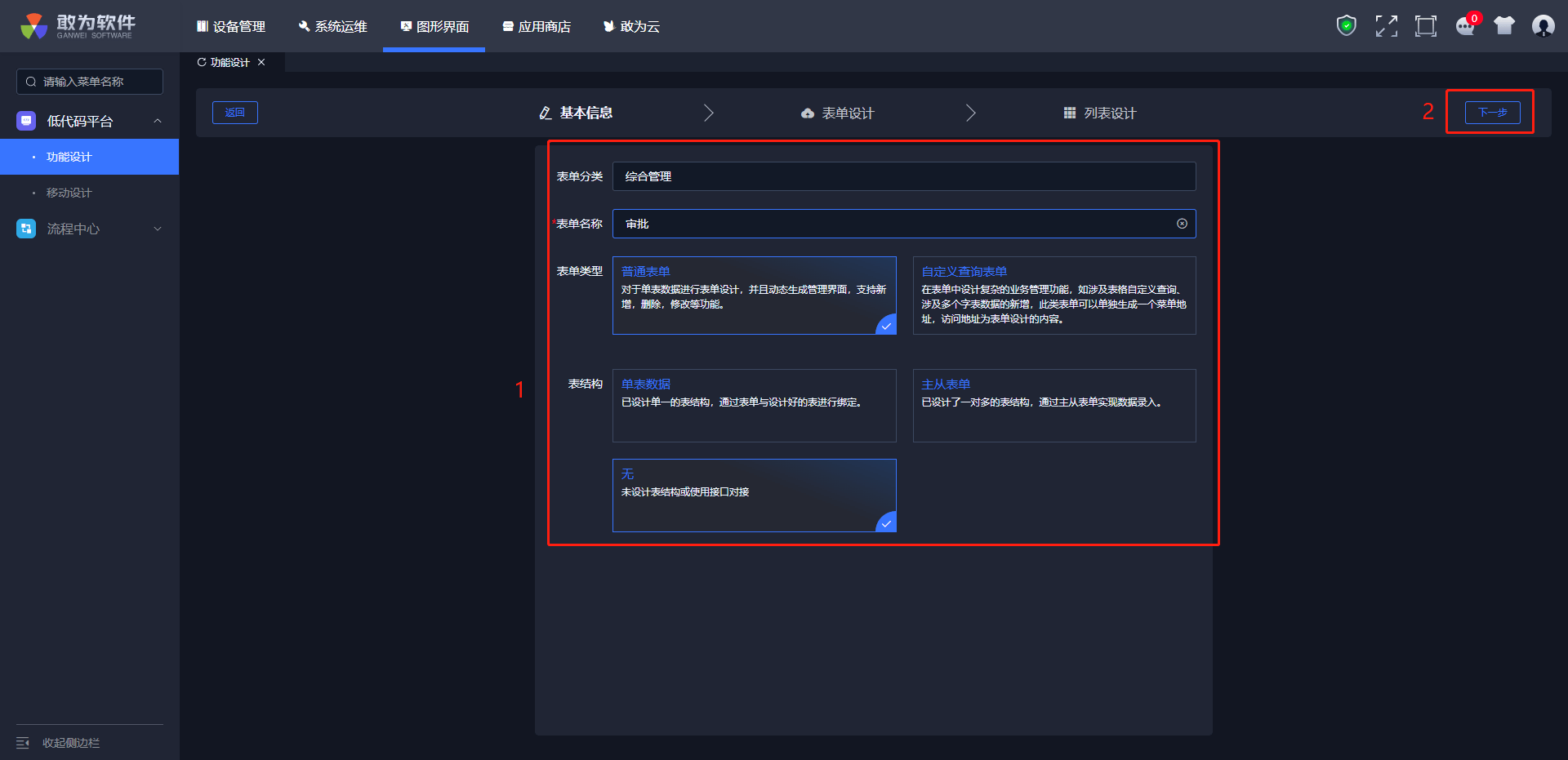Click the 返回 back button

235,113
